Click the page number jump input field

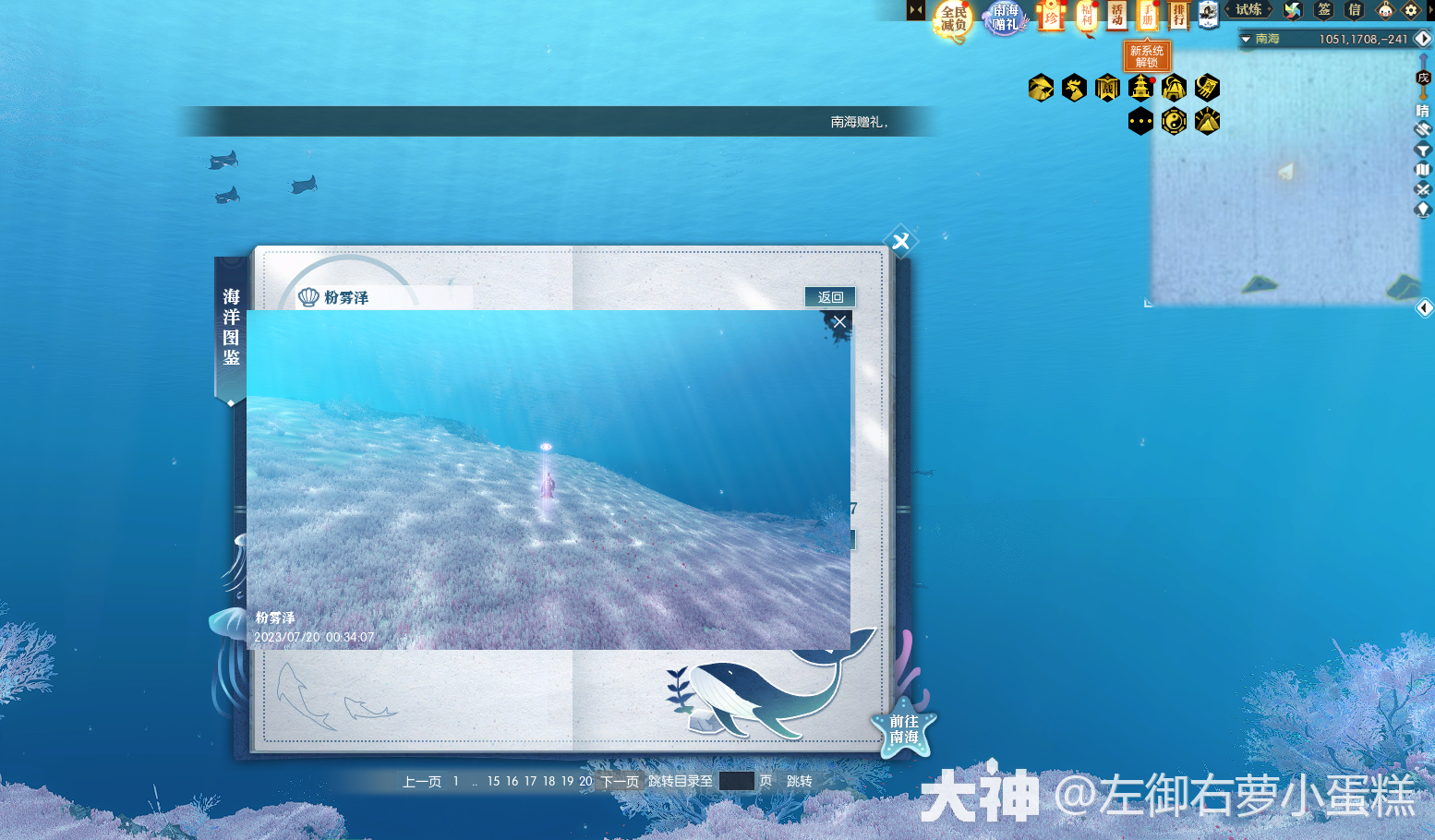point(736,782)
